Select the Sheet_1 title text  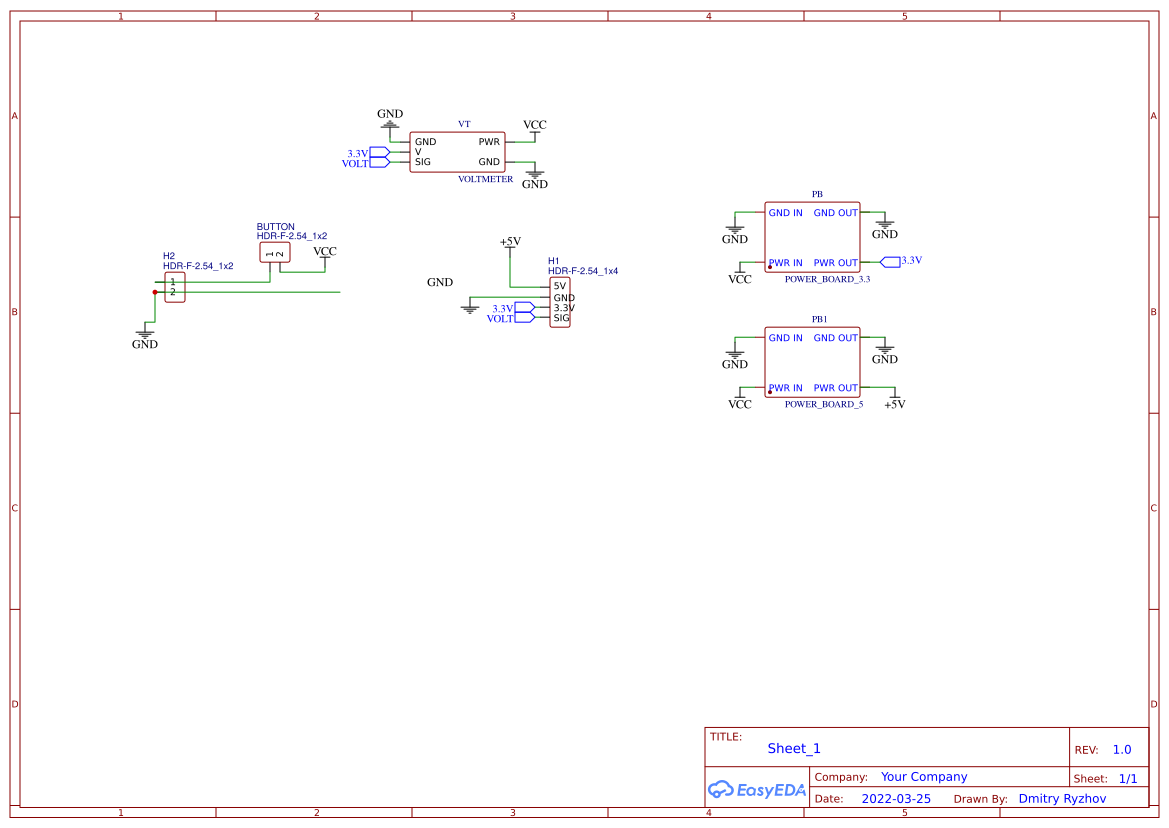(x=793, y=748)
